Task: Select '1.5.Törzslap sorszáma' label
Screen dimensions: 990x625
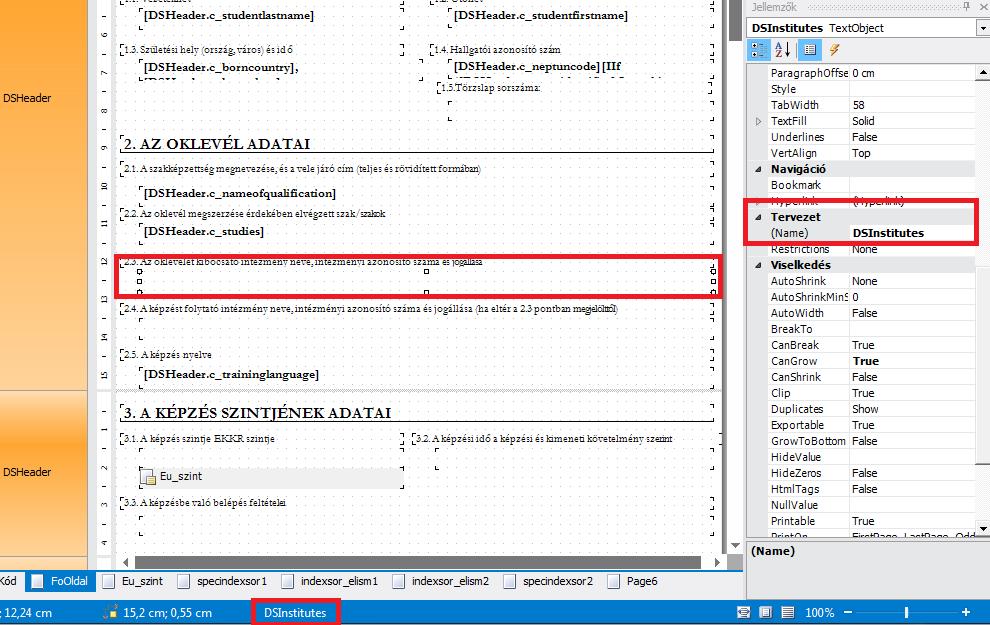Action: pos(491,88)
